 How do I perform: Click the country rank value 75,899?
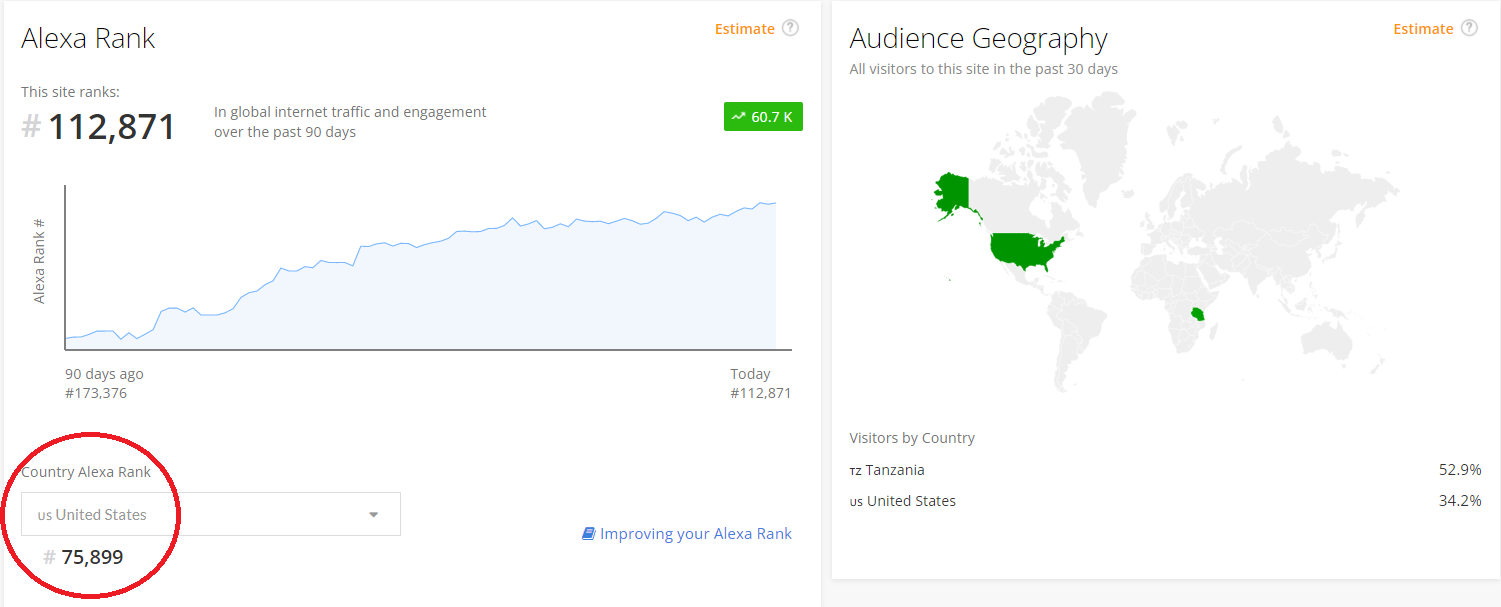click(x=93, y=557)
